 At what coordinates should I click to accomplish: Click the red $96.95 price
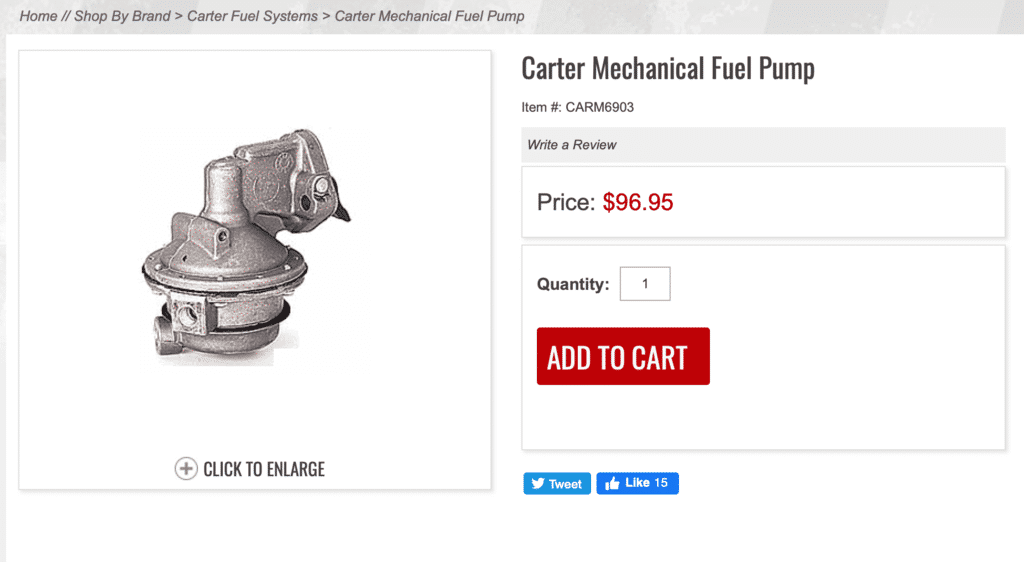coord(638,202)
